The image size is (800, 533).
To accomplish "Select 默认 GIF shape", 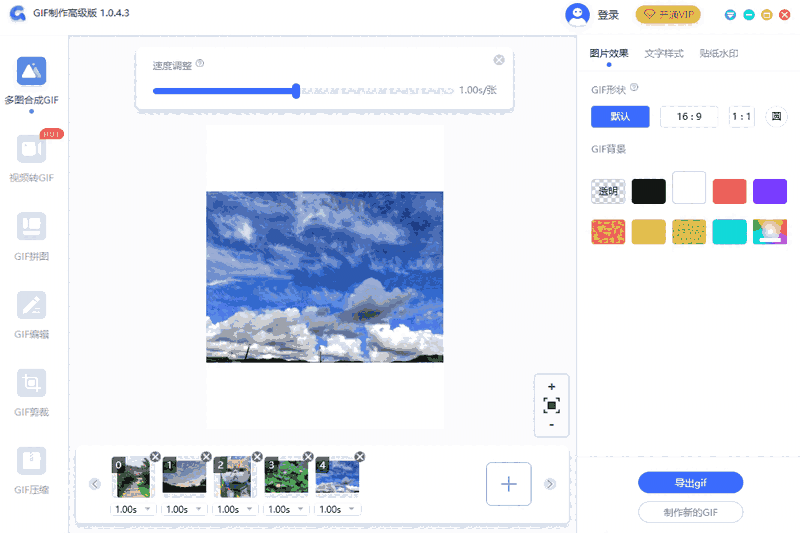I will pos(620,116).
